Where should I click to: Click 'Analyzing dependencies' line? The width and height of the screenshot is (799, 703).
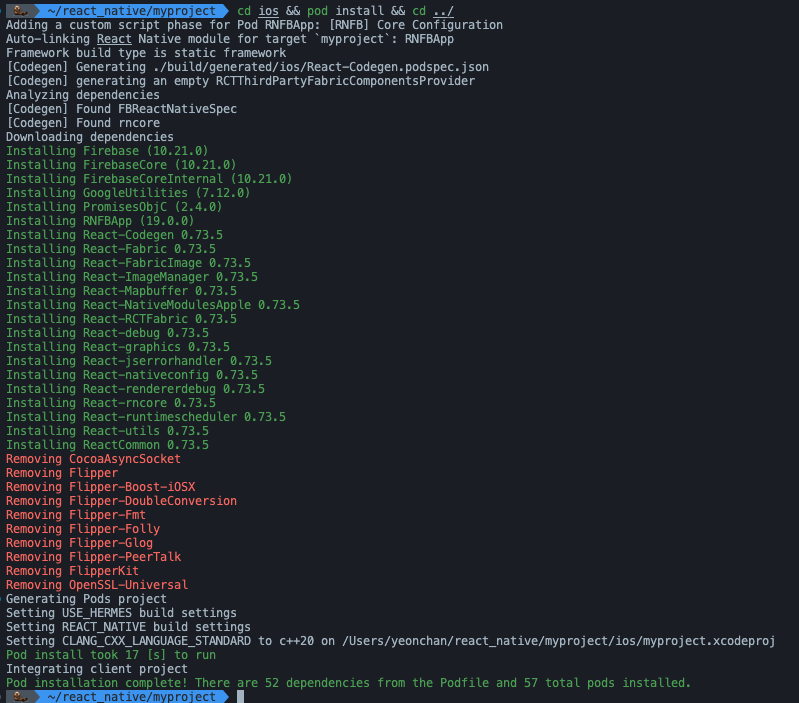(x=83, y=95)
